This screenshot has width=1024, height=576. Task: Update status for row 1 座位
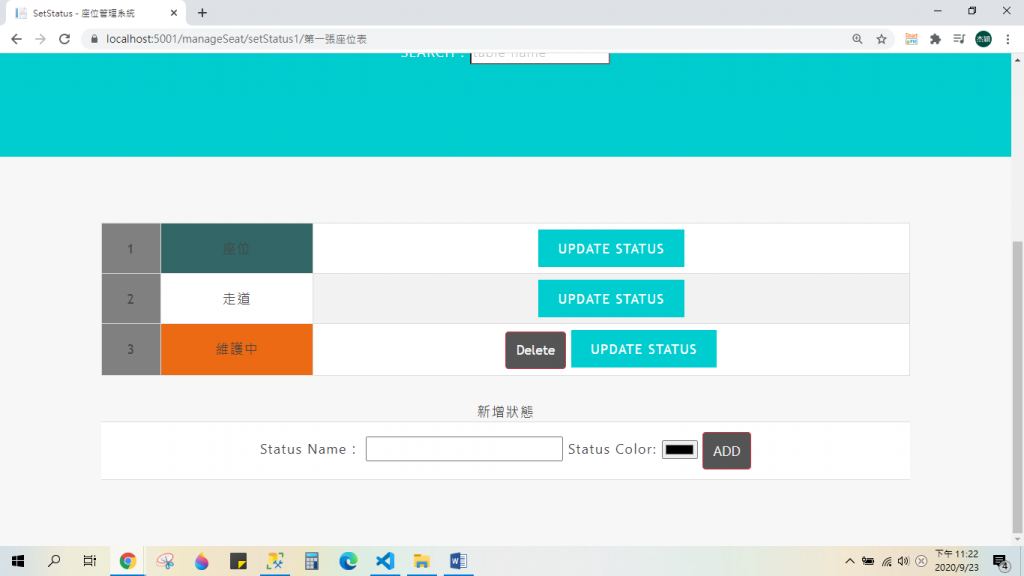tap(611, 248)
